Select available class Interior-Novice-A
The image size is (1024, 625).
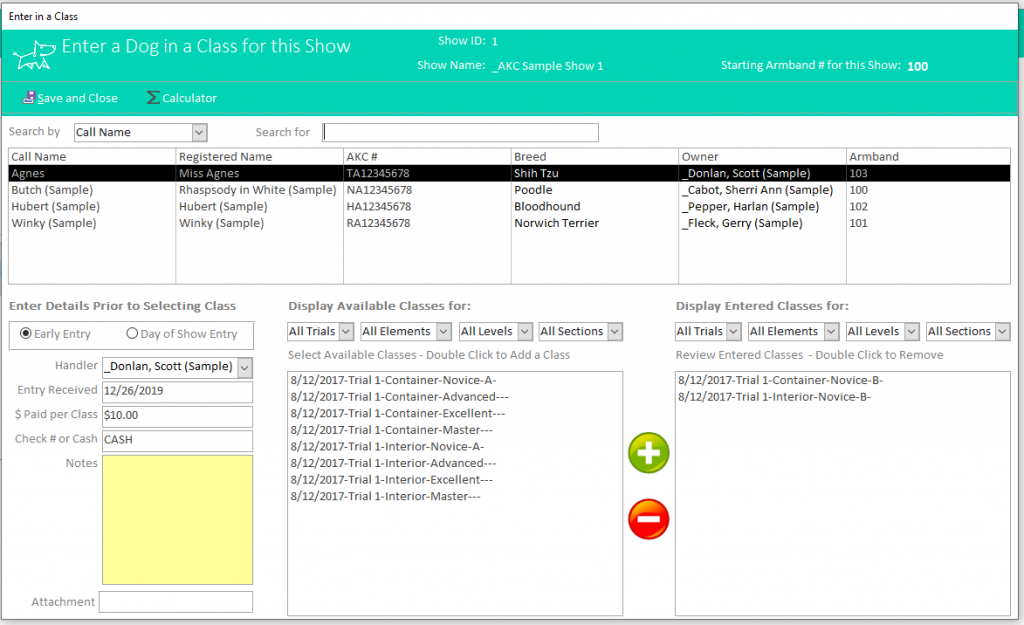coord(387,447)
